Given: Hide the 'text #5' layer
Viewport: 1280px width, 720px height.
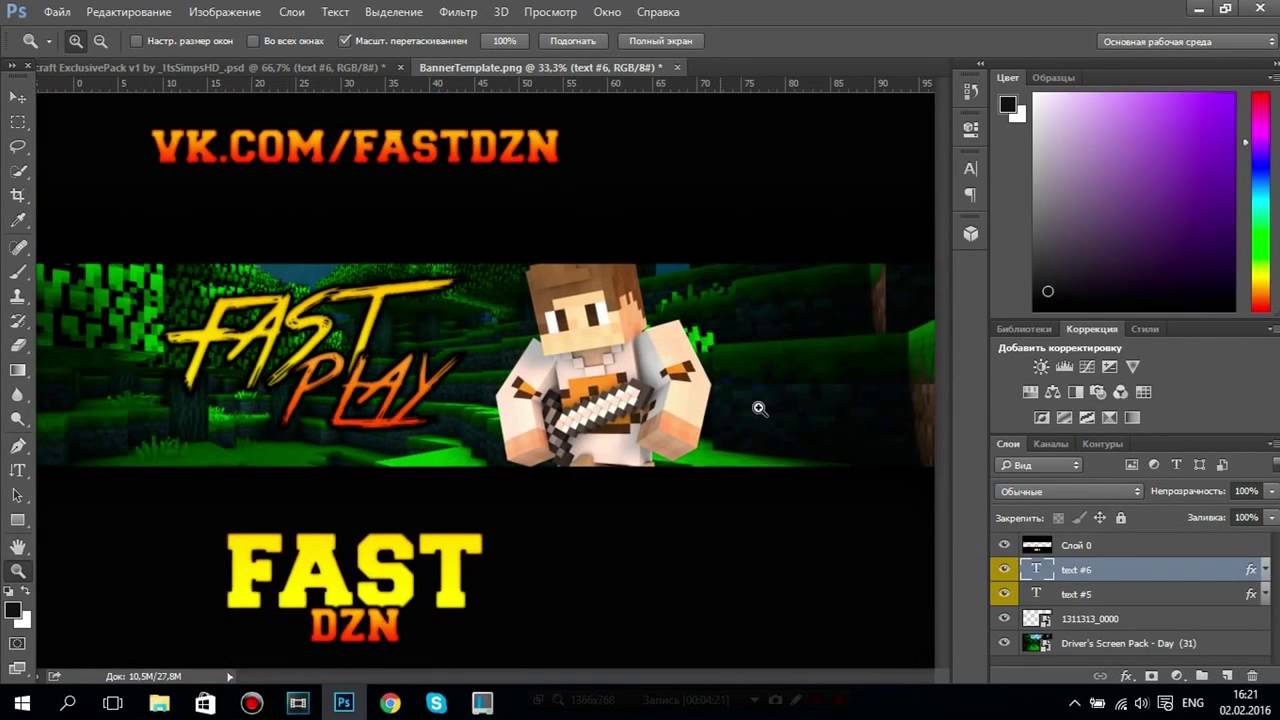Looking at the screenshot, I should [1005, 594].
